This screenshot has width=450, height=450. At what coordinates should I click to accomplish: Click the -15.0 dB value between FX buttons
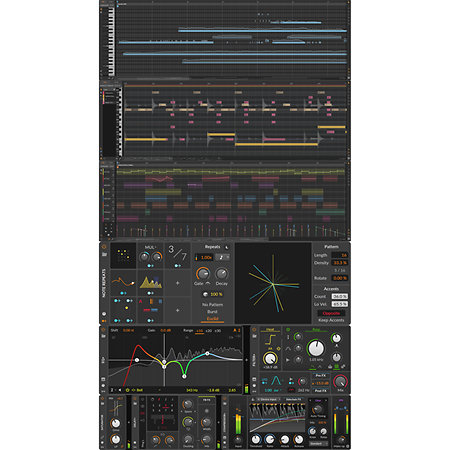[320, 383]
